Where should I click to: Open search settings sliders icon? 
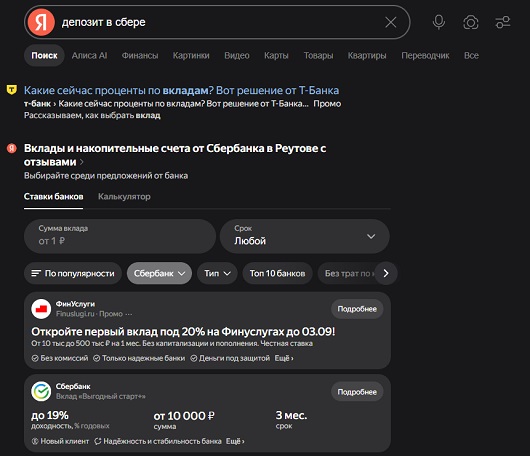pyautogui.click(x=503, y=22)
